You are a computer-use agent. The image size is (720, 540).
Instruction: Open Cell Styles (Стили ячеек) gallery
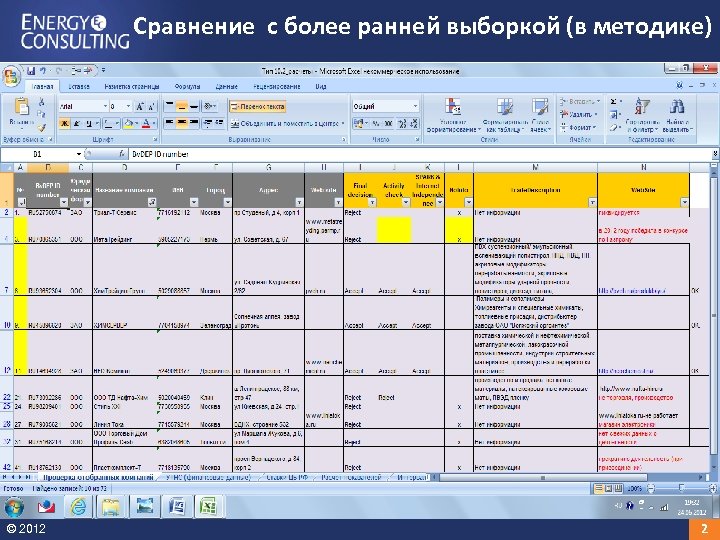(540, 115)
